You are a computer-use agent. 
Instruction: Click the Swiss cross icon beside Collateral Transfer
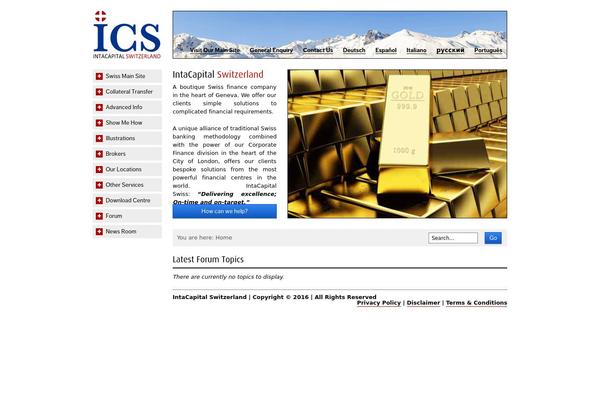[x=99, y=92]
